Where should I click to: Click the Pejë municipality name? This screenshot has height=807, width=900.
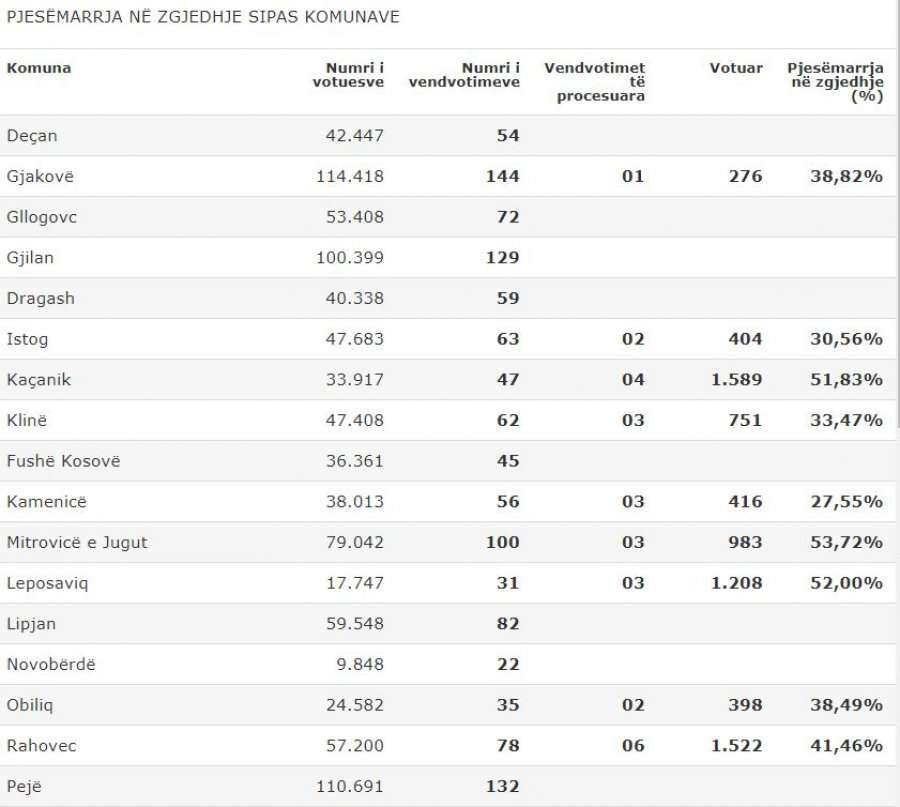pyautogui.click(x=24, y=787)
